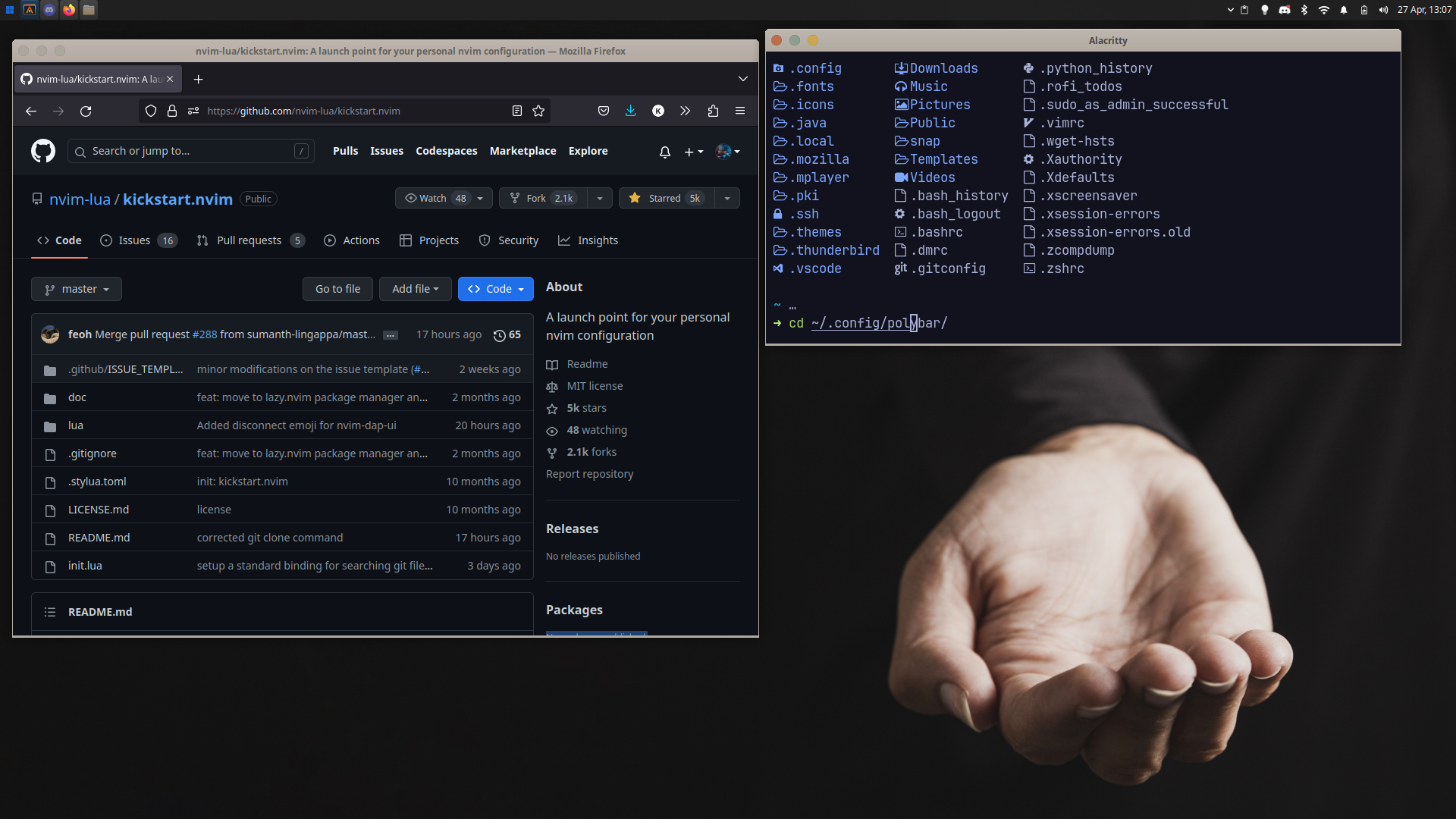Switch to Insights tab
The height and width of the screenshot is (819, 1456).
coord(588,240)
